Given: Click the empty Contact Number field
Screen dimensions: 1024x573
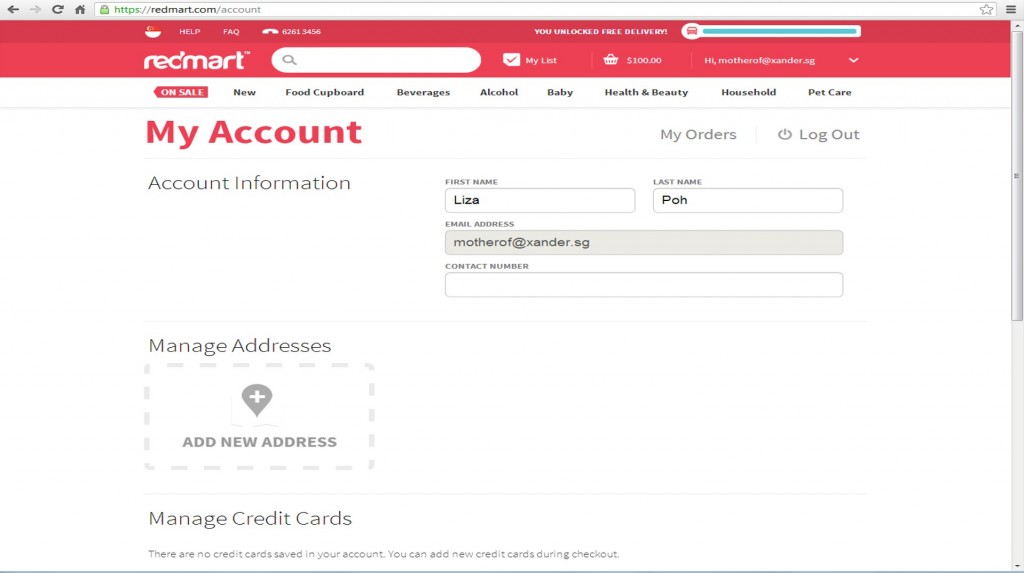Looking at the screenshot, I should click(644, 285).
